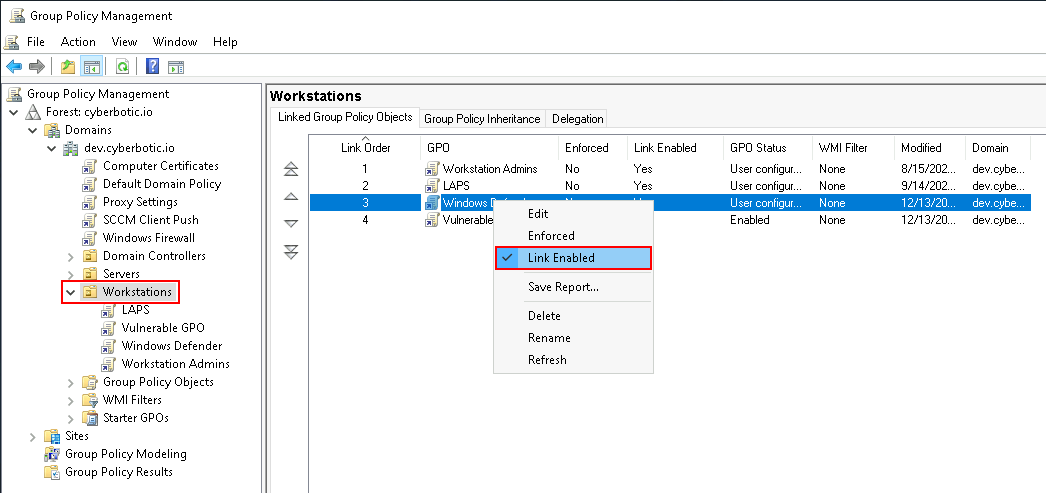The image size is (1046, 493).
Task: Collapse the Workstations OU tree node
Action: click(71, 293)
